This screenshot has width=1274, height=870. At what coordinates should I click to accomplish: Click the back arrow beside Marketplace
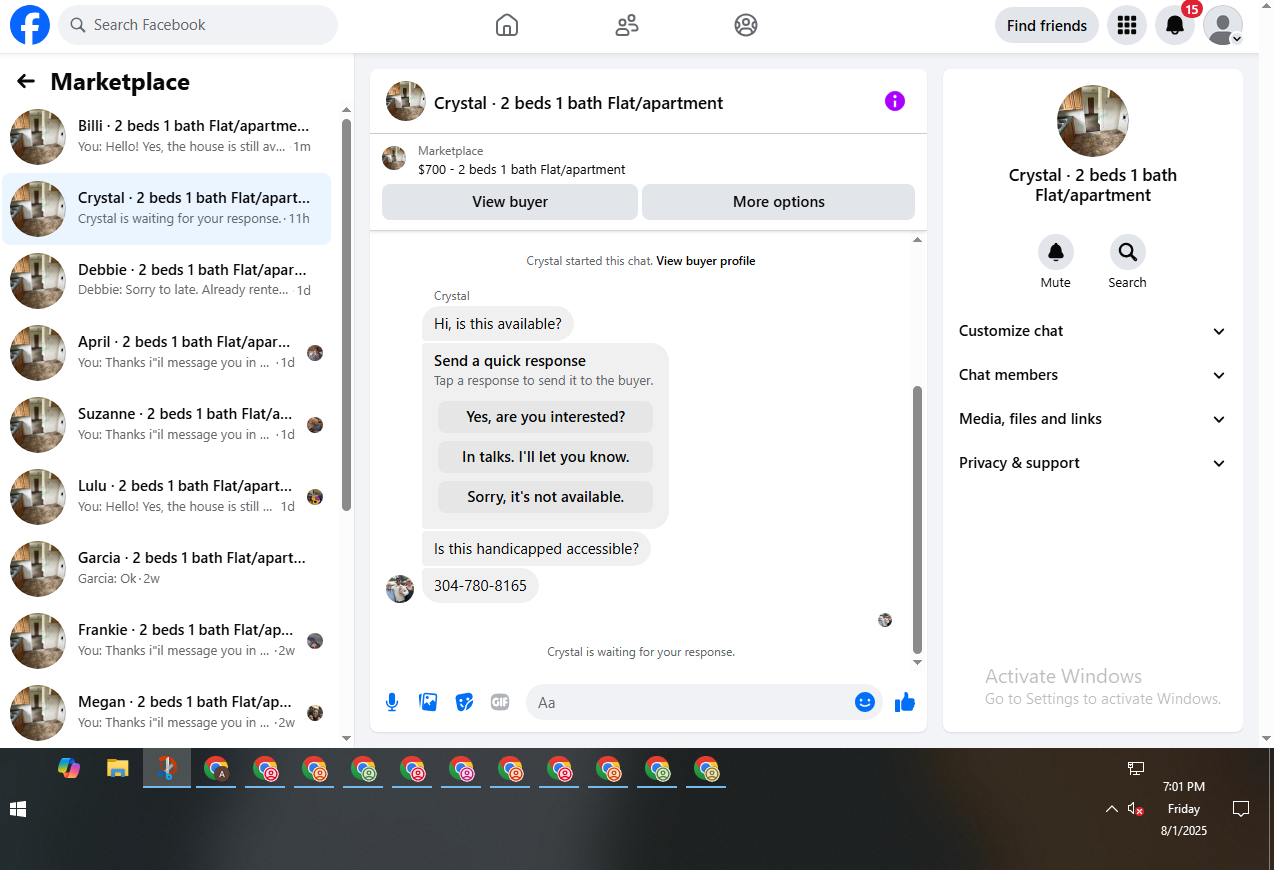[x=26, y=82]
